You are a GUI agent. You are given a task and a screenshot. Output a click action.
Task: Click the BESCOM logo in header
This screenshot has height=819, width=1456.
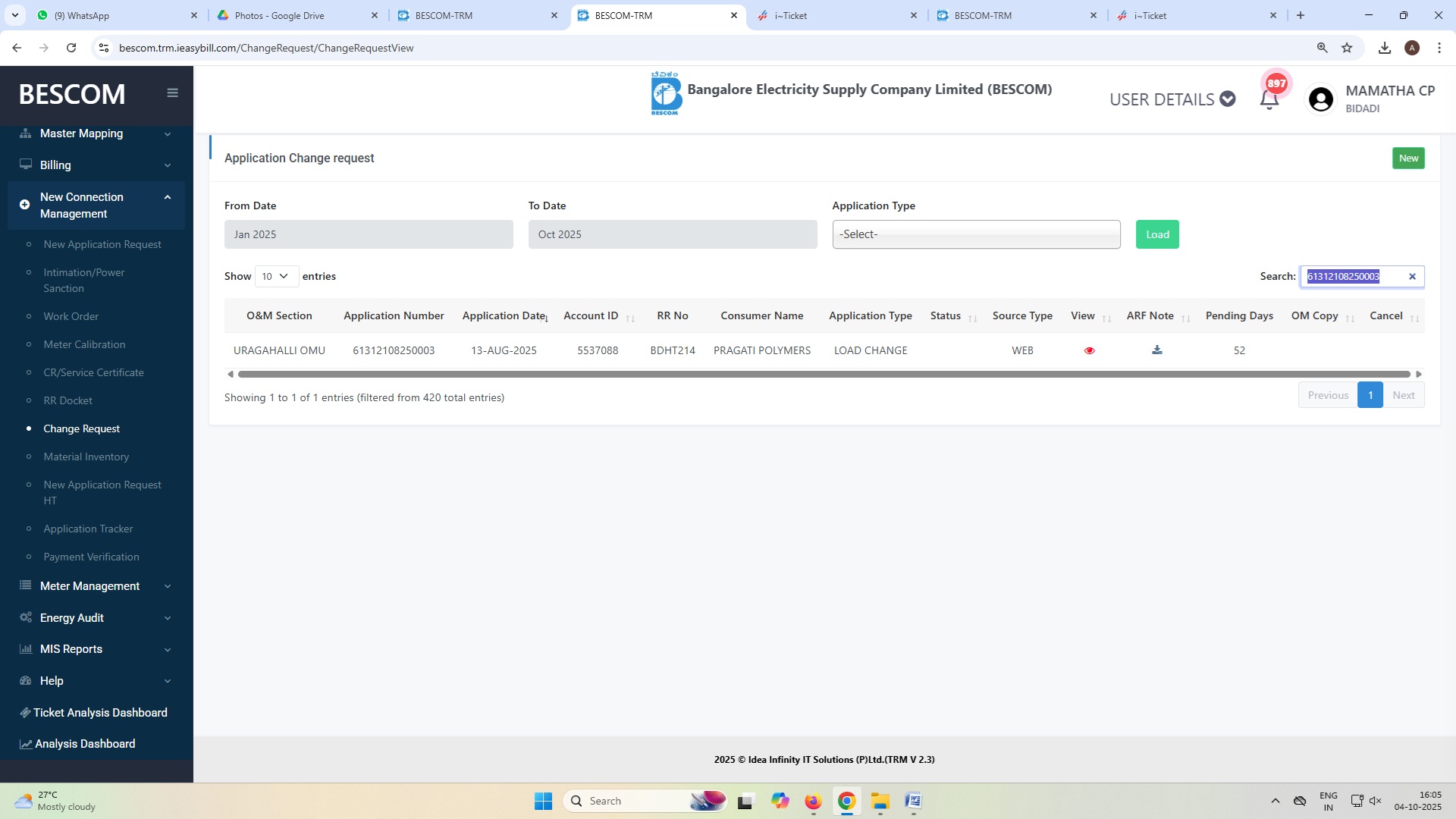[665, 94]
